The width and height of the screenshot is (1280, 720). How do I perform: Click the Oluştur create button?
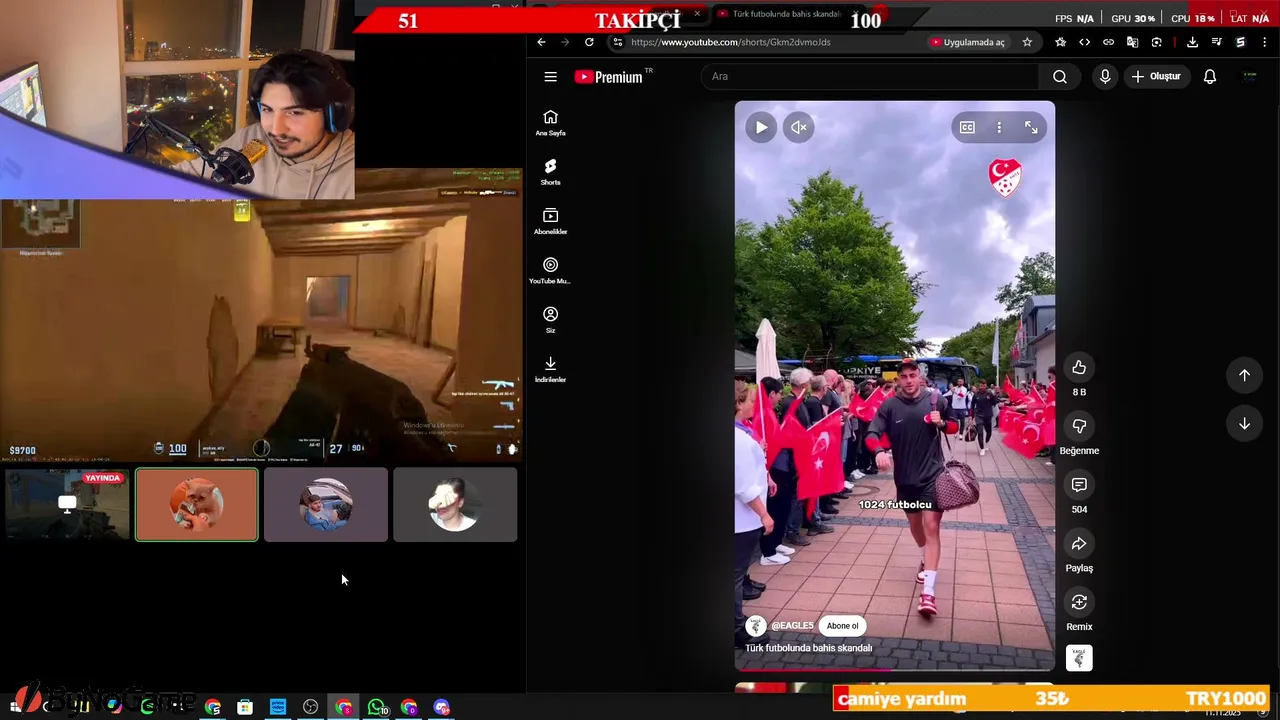click(x=1156, y=77)
